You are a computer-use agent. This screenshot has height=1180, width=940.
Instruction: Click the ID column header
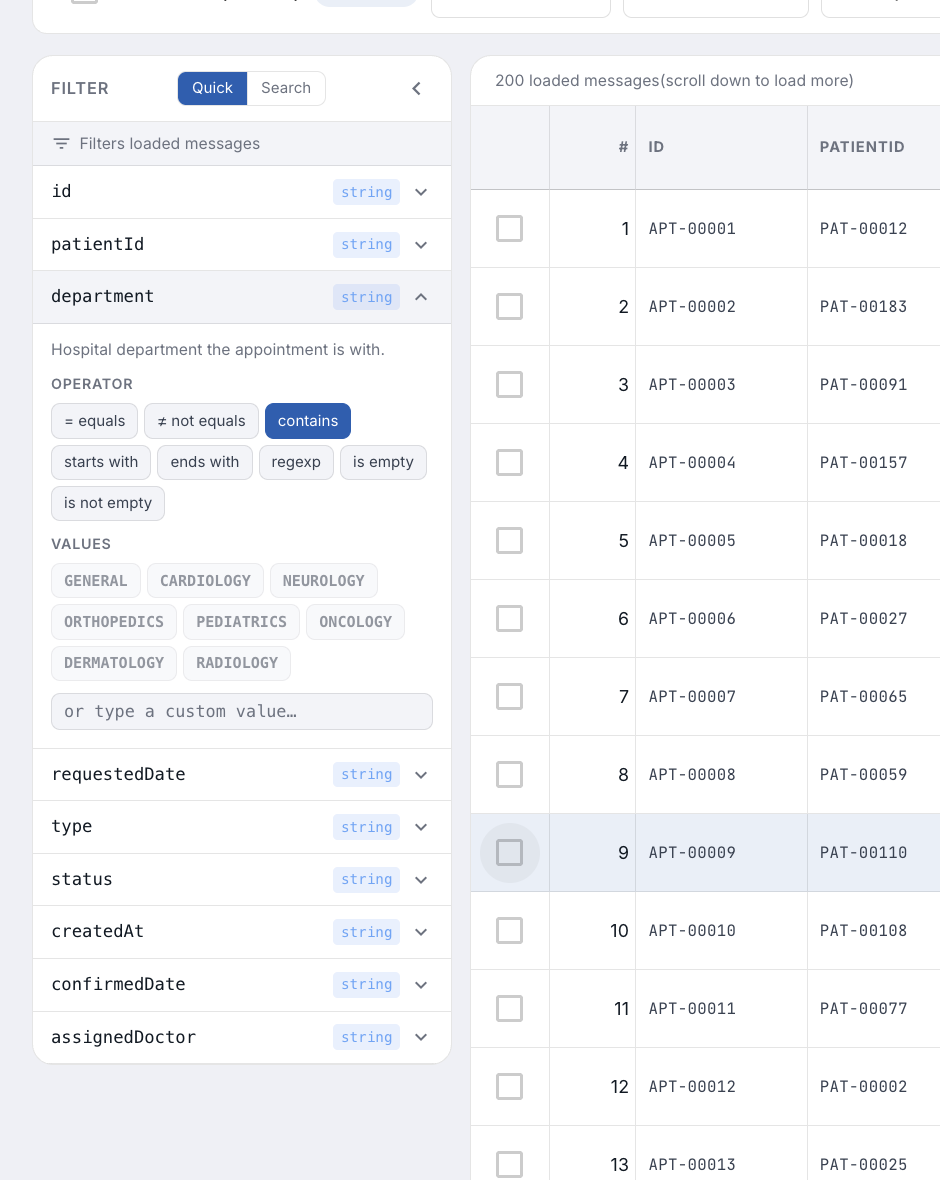(x=721, y=148)
